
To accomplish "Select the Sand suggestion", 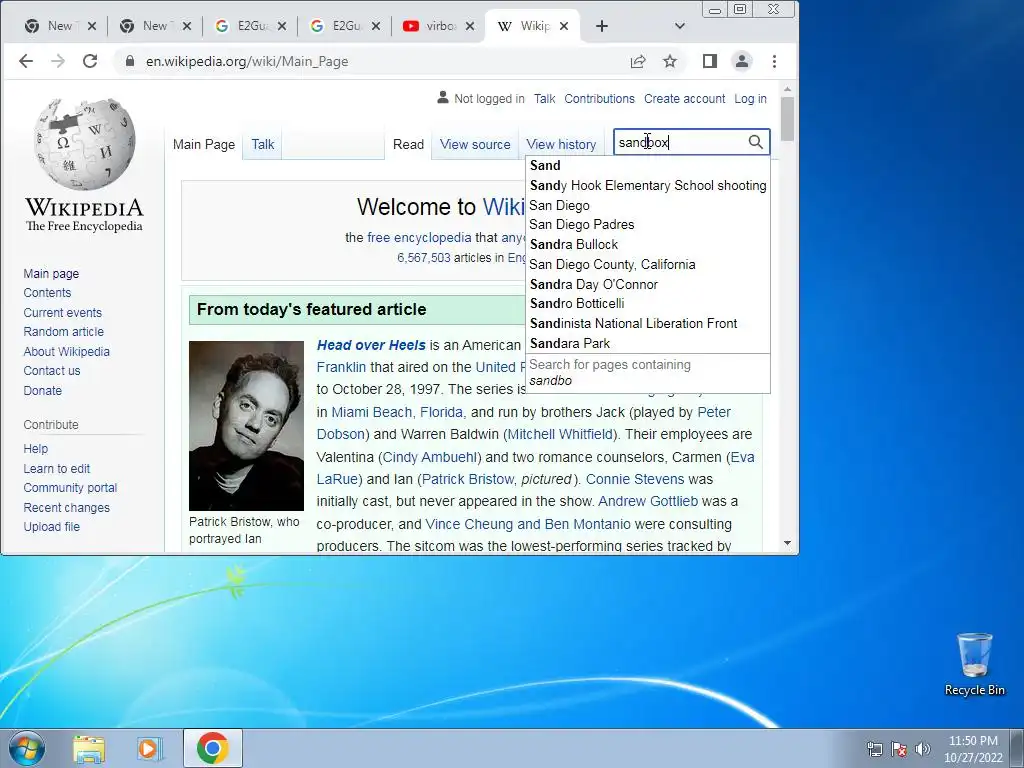I will pos(648,165).
